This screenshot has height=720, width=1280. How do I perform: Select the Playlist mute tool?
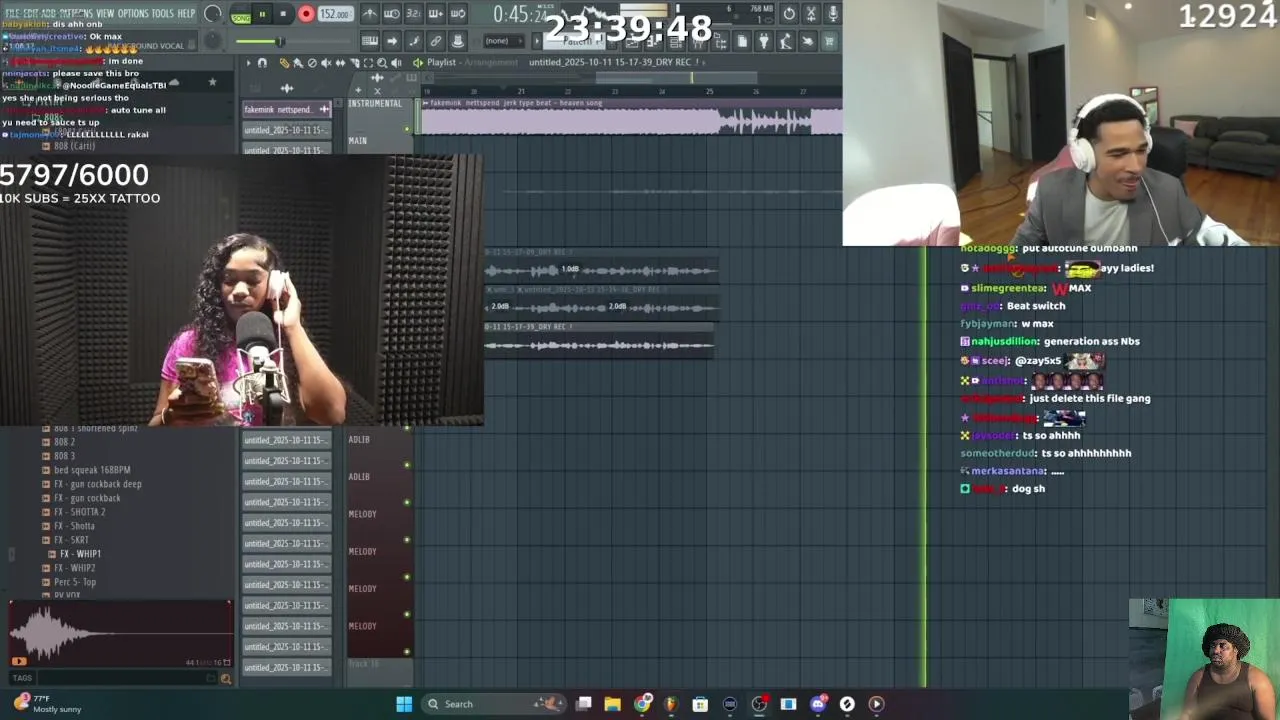[326, 63]
